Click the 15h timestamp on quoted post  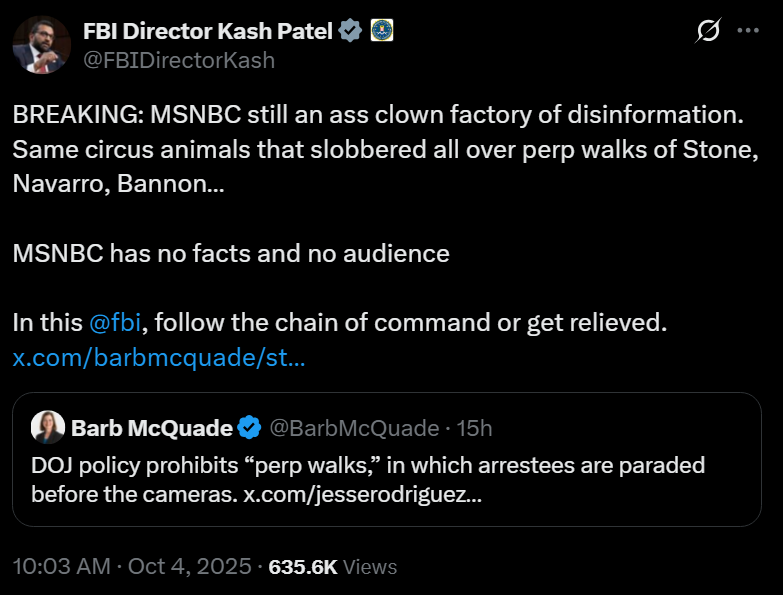[x=475, y=428]
